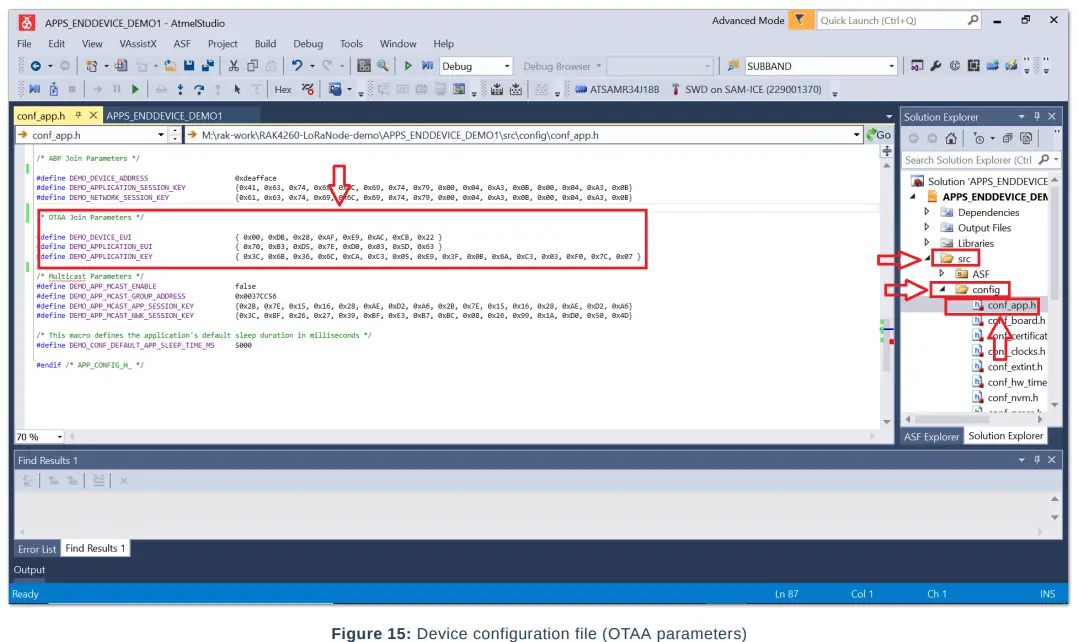Toggle Hex display mode
This screenshot has width=1078, height=642.
point(283,89)
